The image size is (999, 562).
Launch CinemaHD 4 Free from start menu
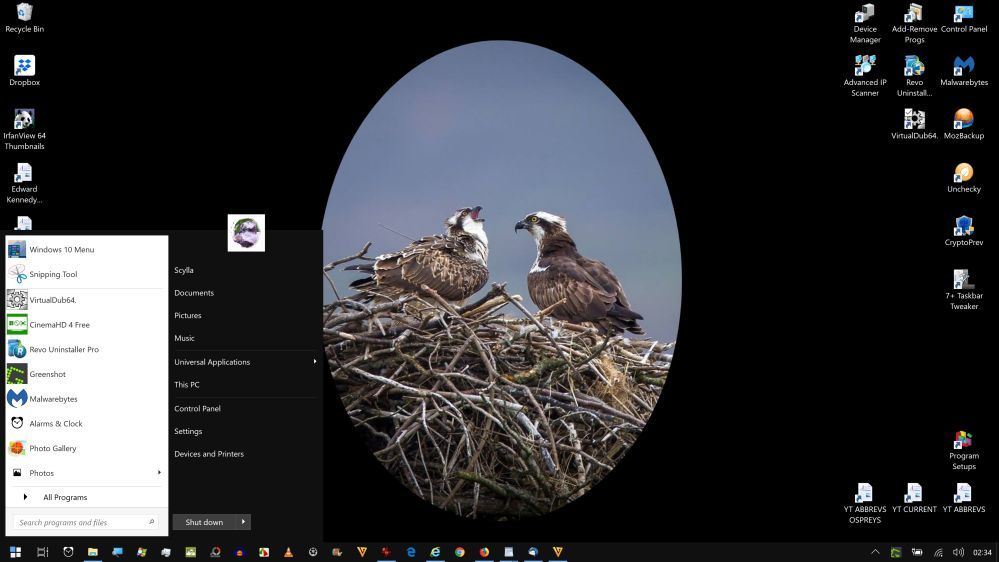[x=87, y=324]
